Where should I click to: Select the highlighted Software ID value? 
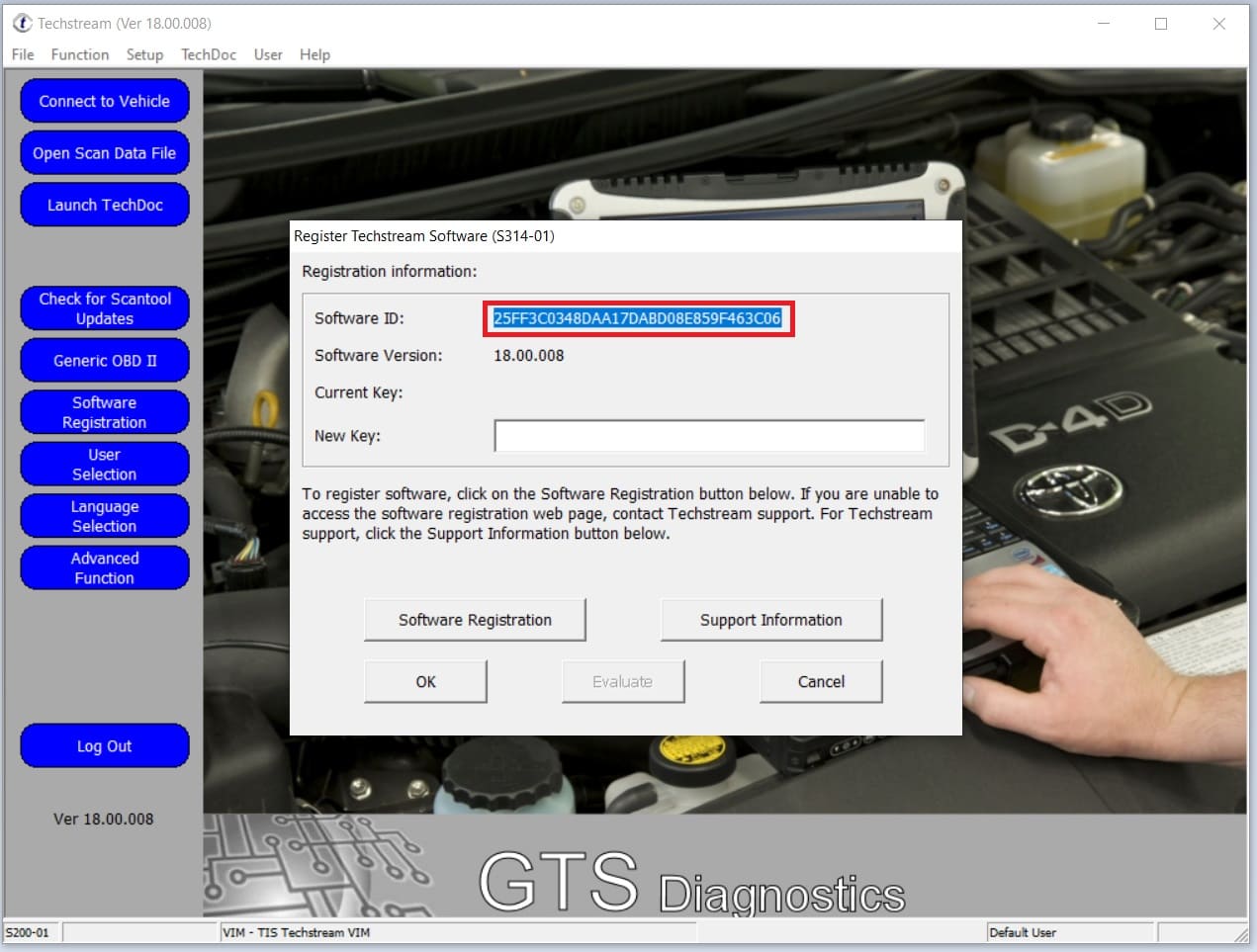638,318
